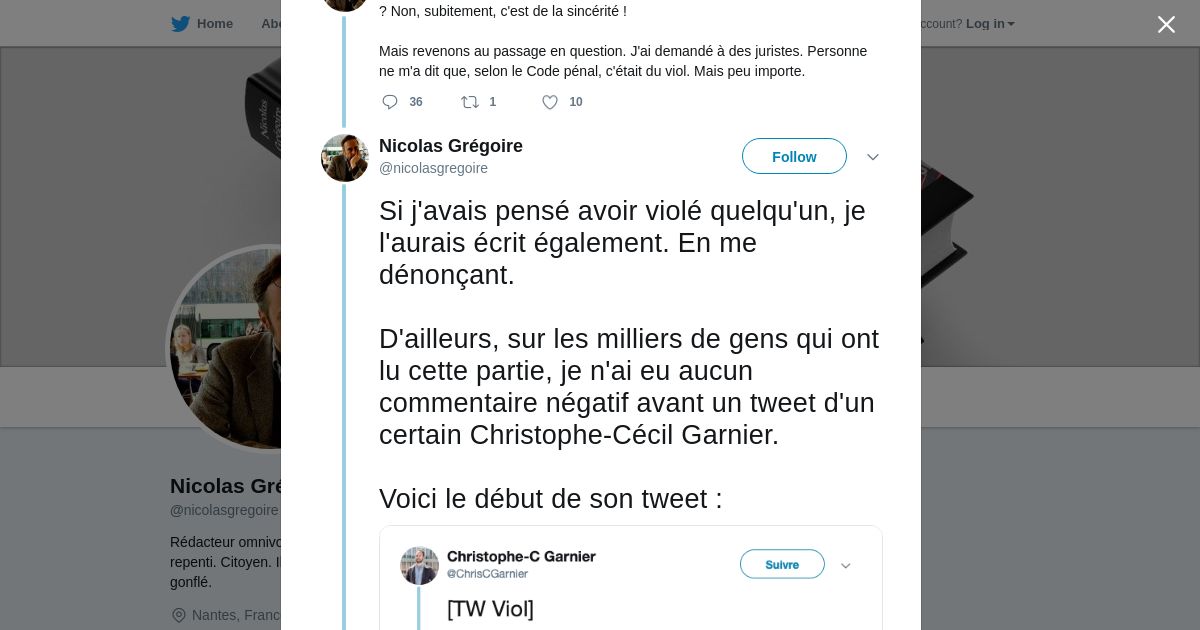Open the Home navigation item
The image size is (1200, 630).
point(214,24)
